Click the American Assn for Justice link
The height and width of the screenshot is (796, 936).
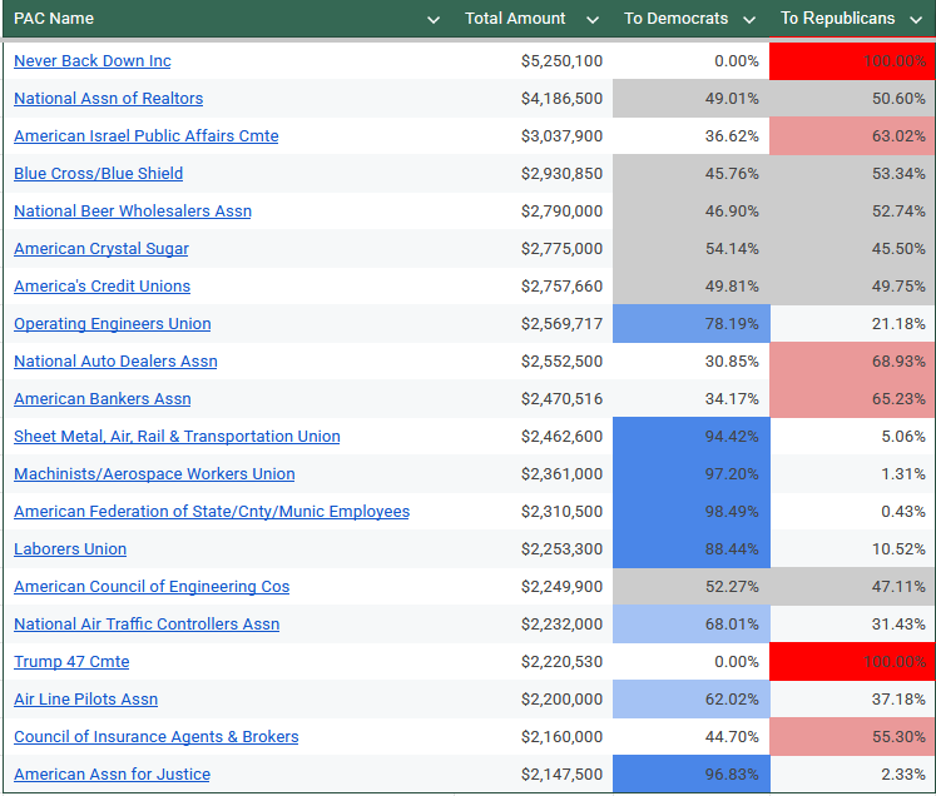tap(112, 775)
